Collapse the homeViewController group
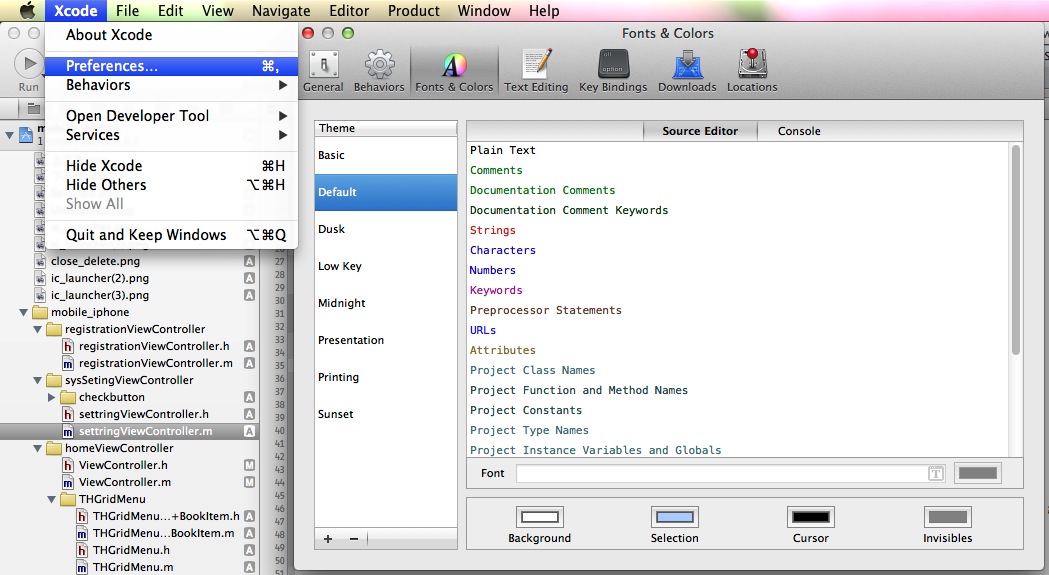Viewport: 1049px width, 575px height. point(37,448)
